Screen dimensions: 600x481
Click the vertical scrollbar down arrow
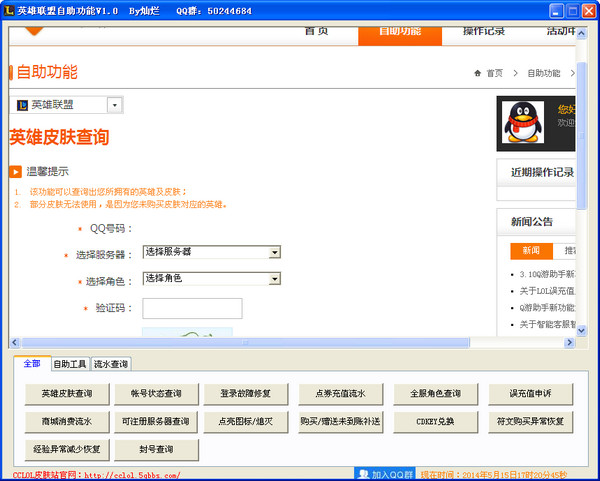581,330
